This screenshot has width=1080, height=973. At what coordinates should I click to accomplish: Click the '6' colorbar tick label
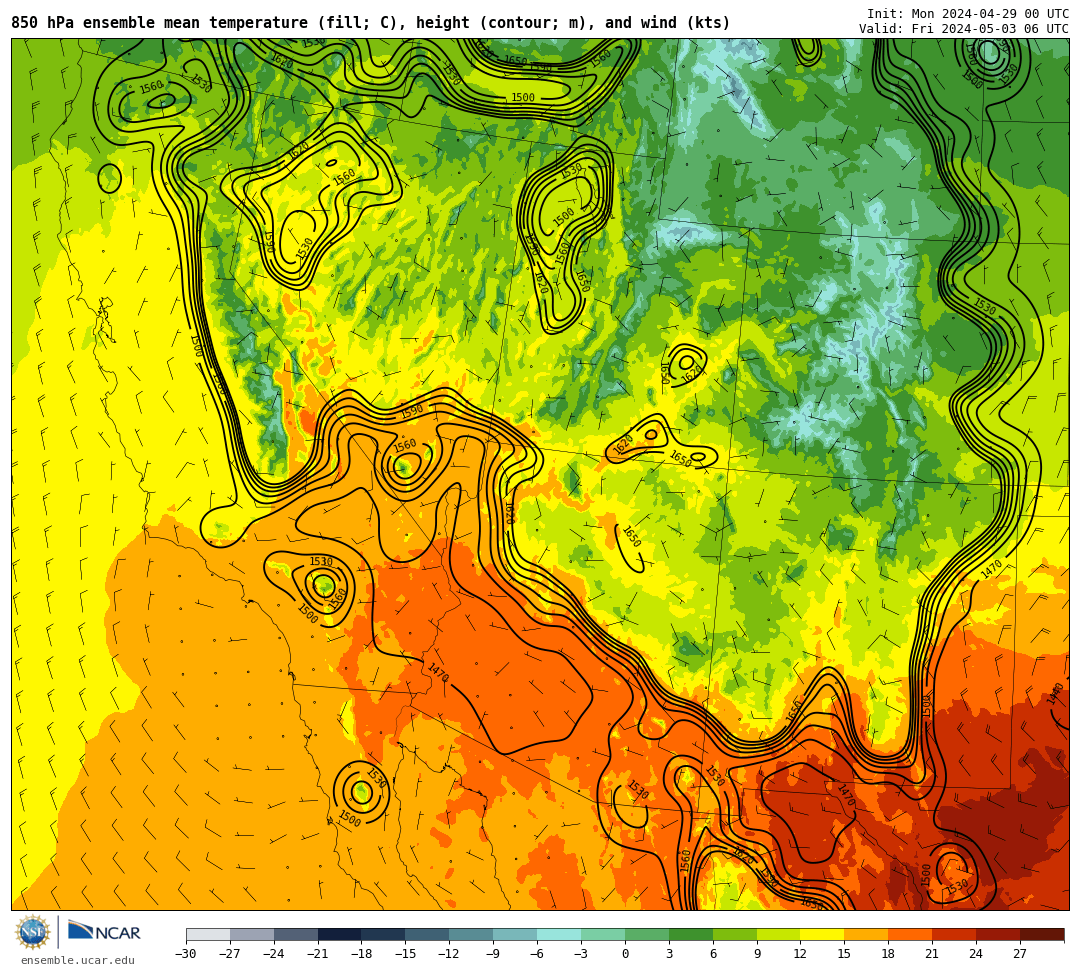click(713, 954)
